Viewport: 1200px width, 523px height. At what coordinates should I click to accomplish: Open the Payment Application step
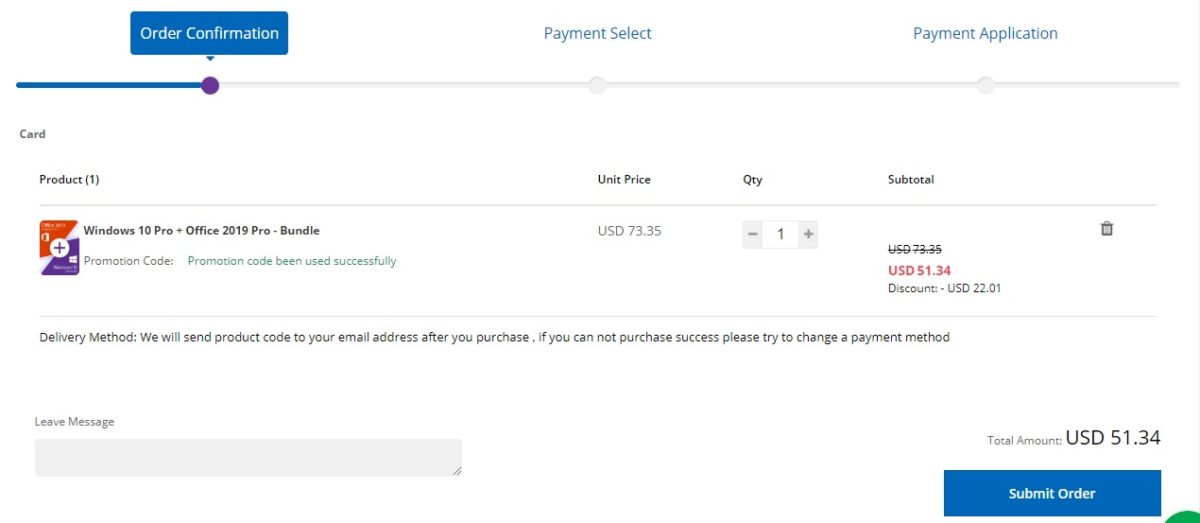[985, 33]
